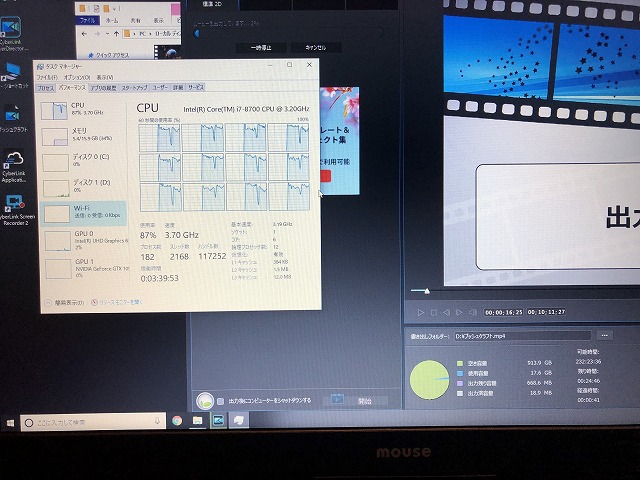
Task: Open オプション menu in Task Manager
Action: point(77,77)
